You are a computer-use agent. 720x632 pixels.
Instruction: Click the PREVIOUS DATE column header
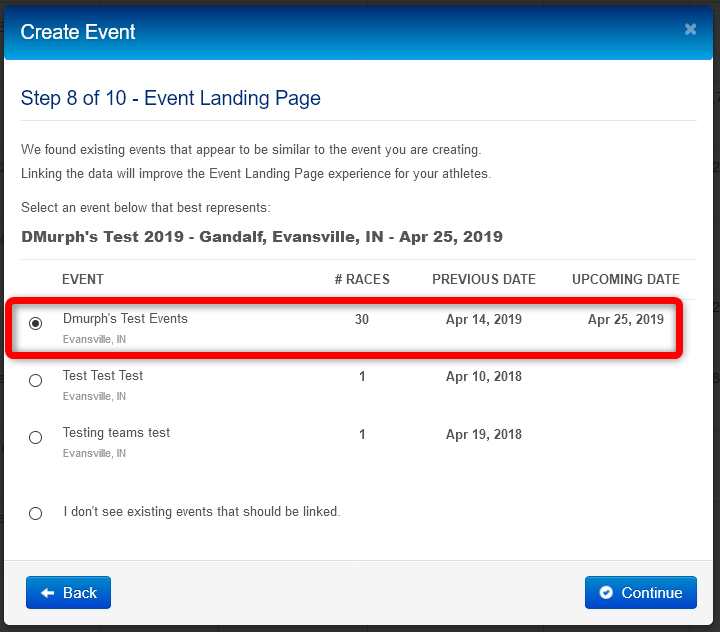pyautogui.click(x=484, y=280)
